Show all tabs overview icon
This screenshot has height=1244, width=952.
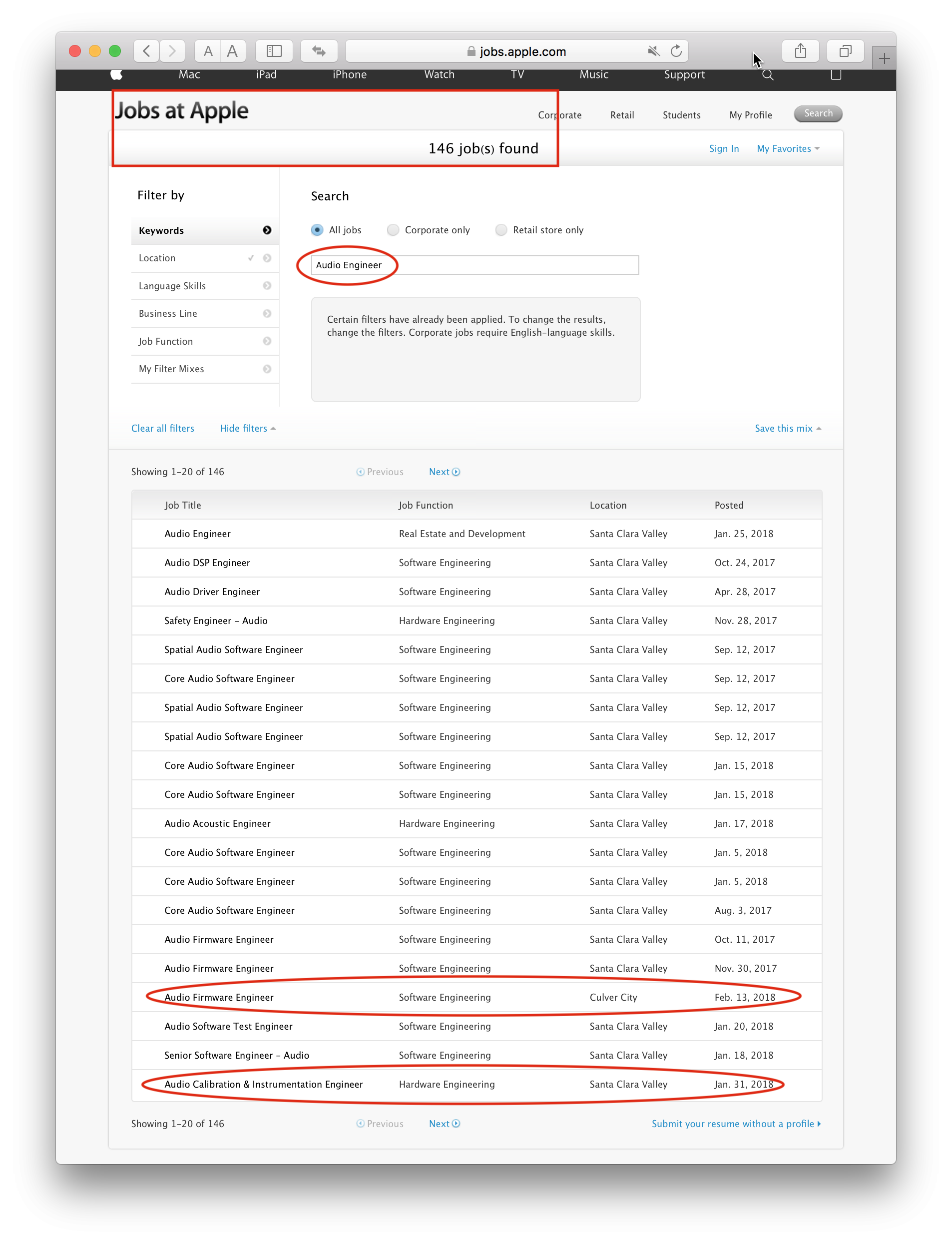click(x=845, y=51)
